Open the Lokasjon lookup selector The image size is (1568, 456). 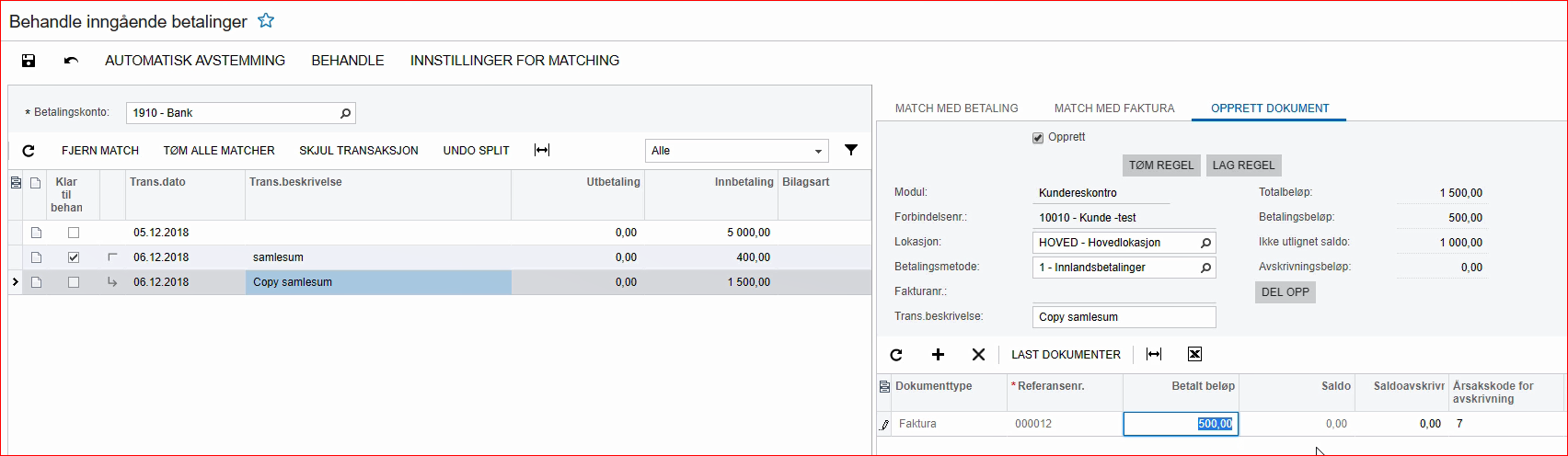click(1205, 243)
